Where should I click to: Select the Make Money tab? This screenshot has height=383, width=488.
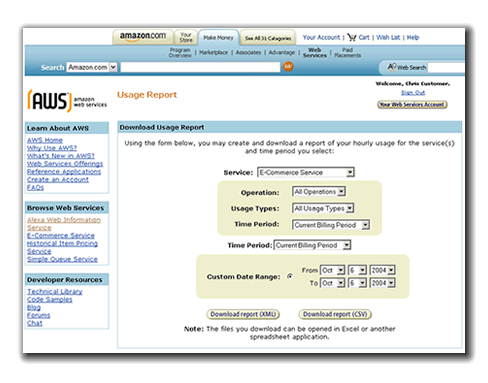(x=218, y=38)
